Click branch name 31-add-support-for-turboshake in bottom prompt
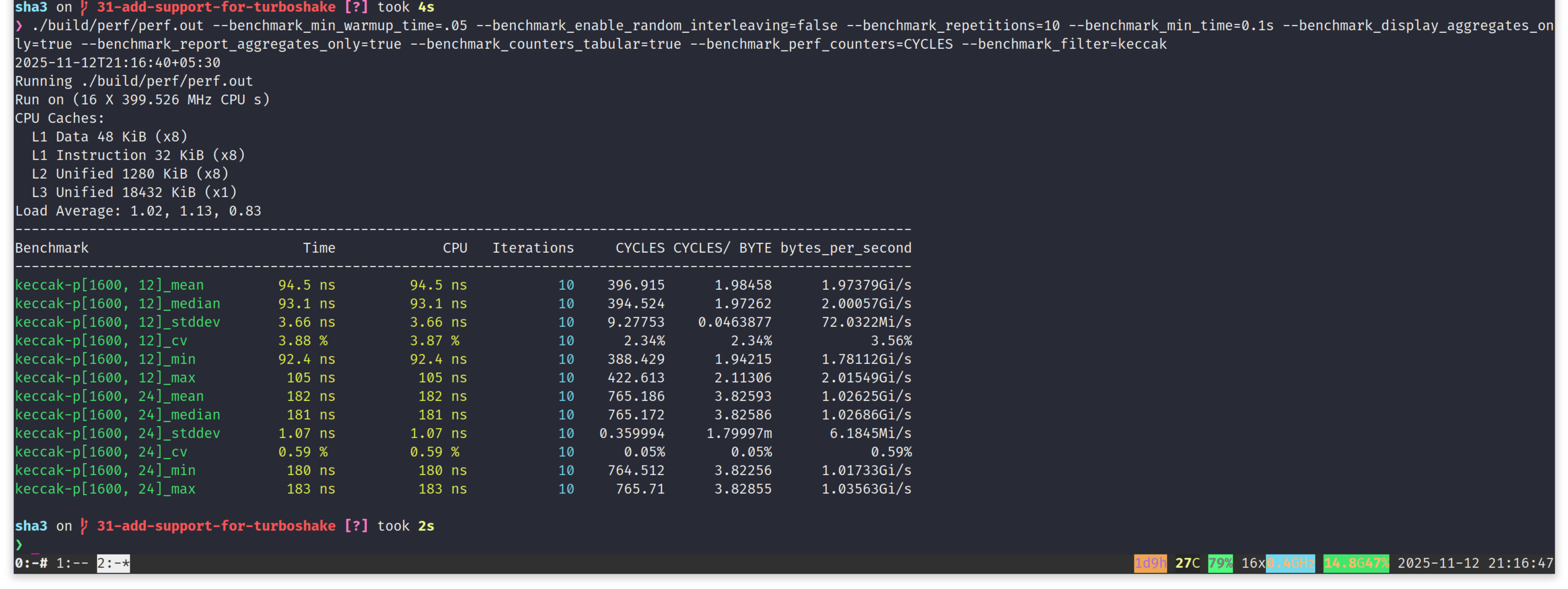The image size is (1568, 589). [x=216, y=526]
